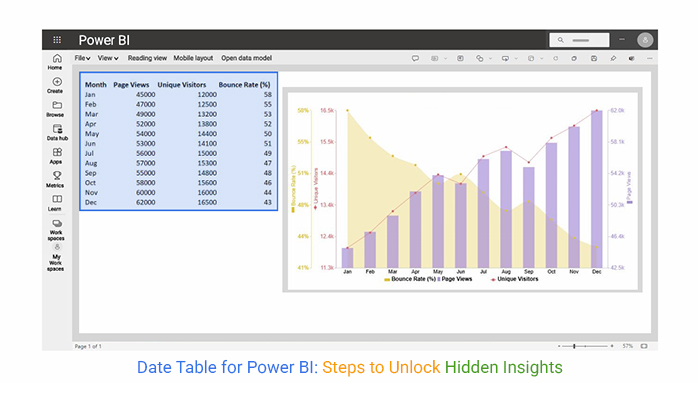The image size is (698, 400).
Task: Adjust the zoom slider handle
Action: [x=574, y=346]
